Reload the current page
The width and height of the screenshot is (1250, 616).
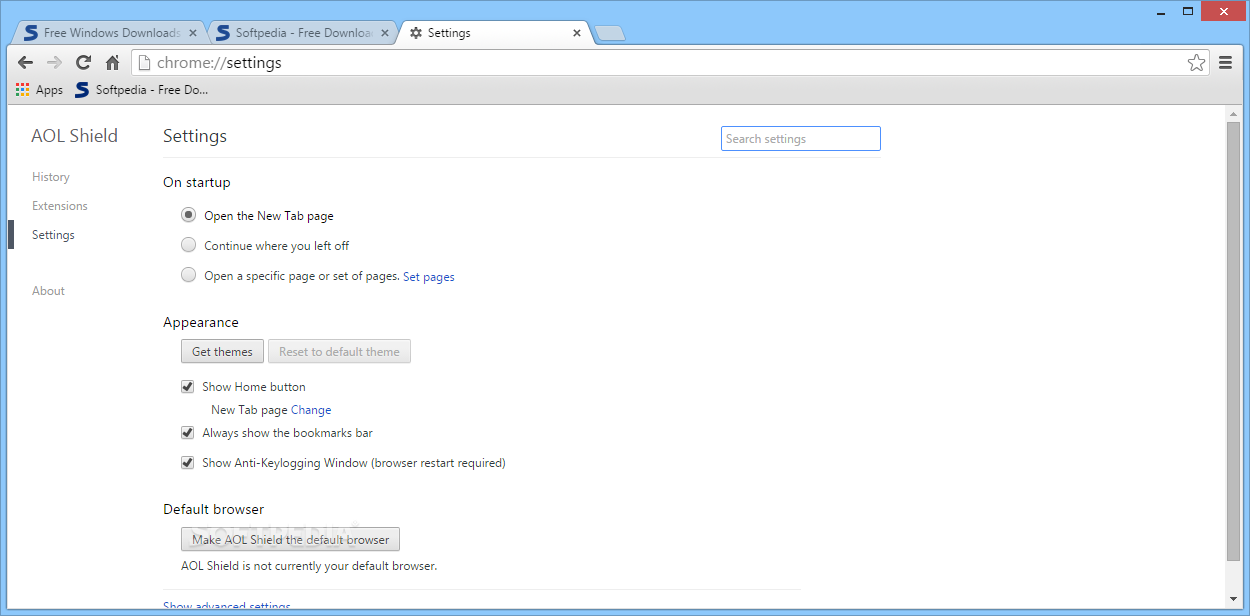click(x=83, y=63)
